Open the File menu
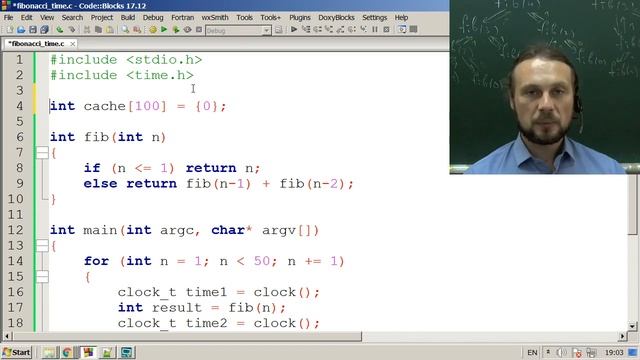640x360 pixels. point(8,18)
